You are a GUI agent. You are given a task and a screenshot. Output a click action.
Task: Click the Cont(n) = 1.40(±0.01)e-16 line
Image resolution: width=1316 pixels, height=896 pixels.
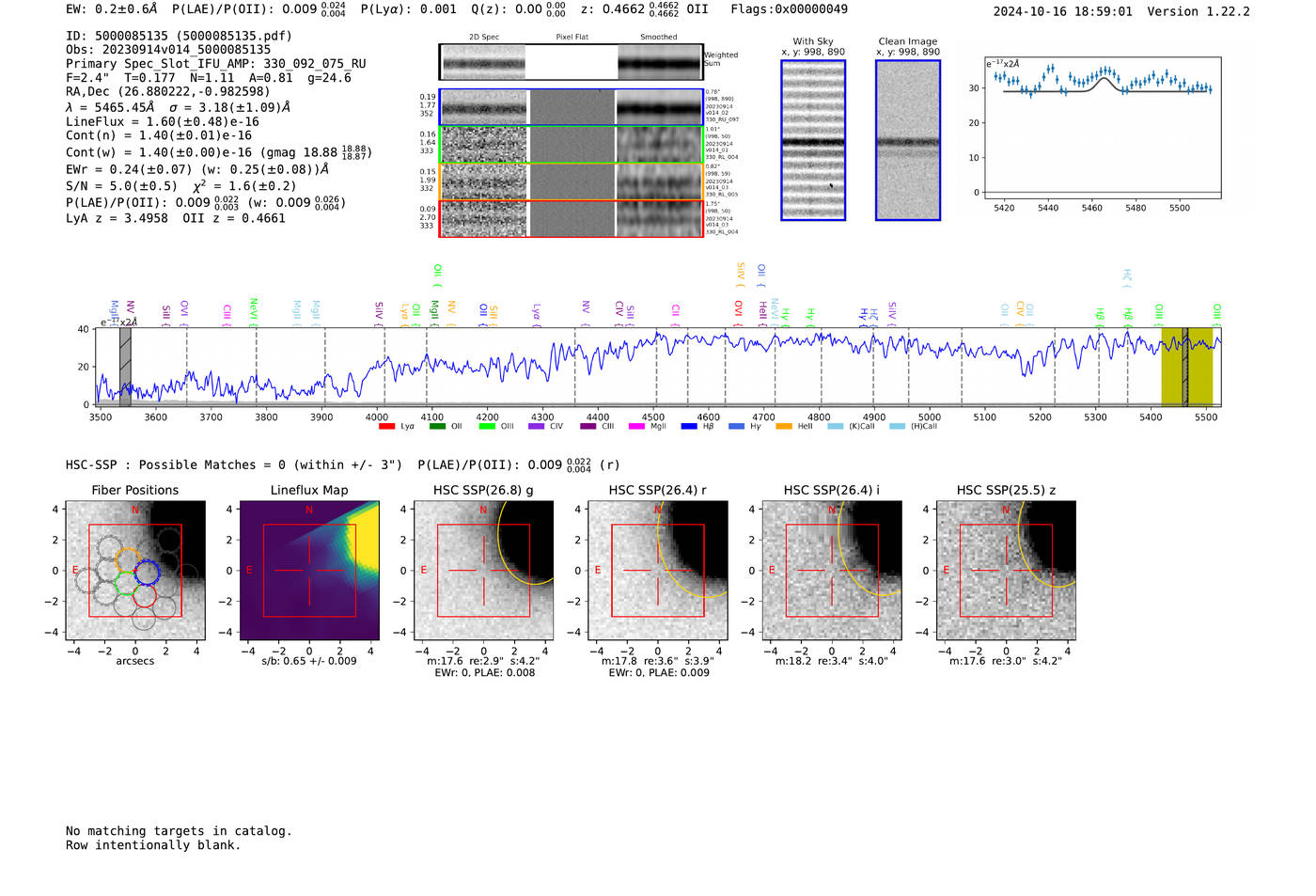pos(159,135)
